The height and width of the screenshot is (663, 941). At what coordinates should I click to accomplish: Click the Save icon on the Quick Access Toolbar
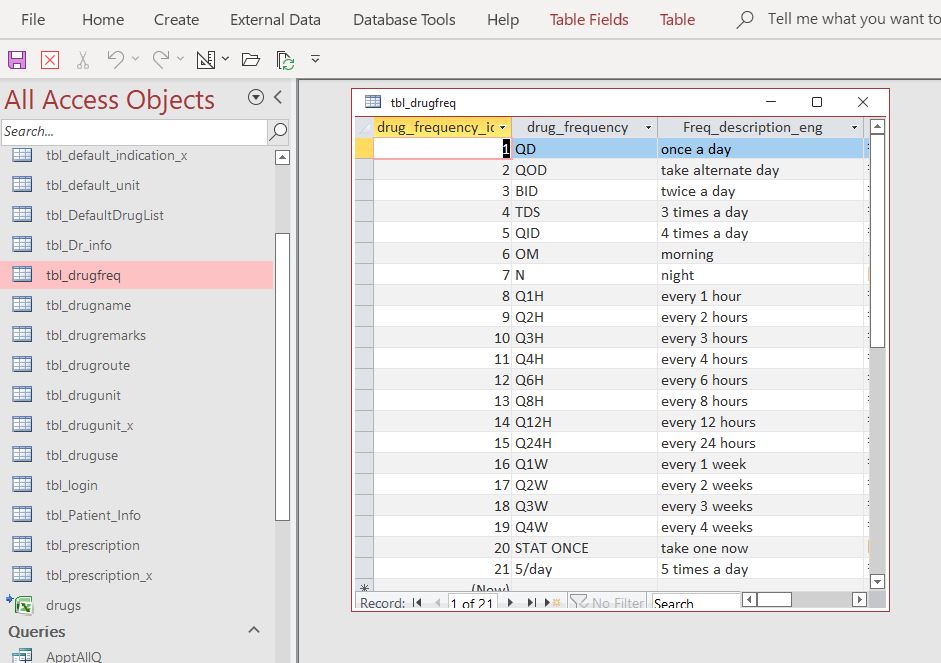[x=17, y=60]
